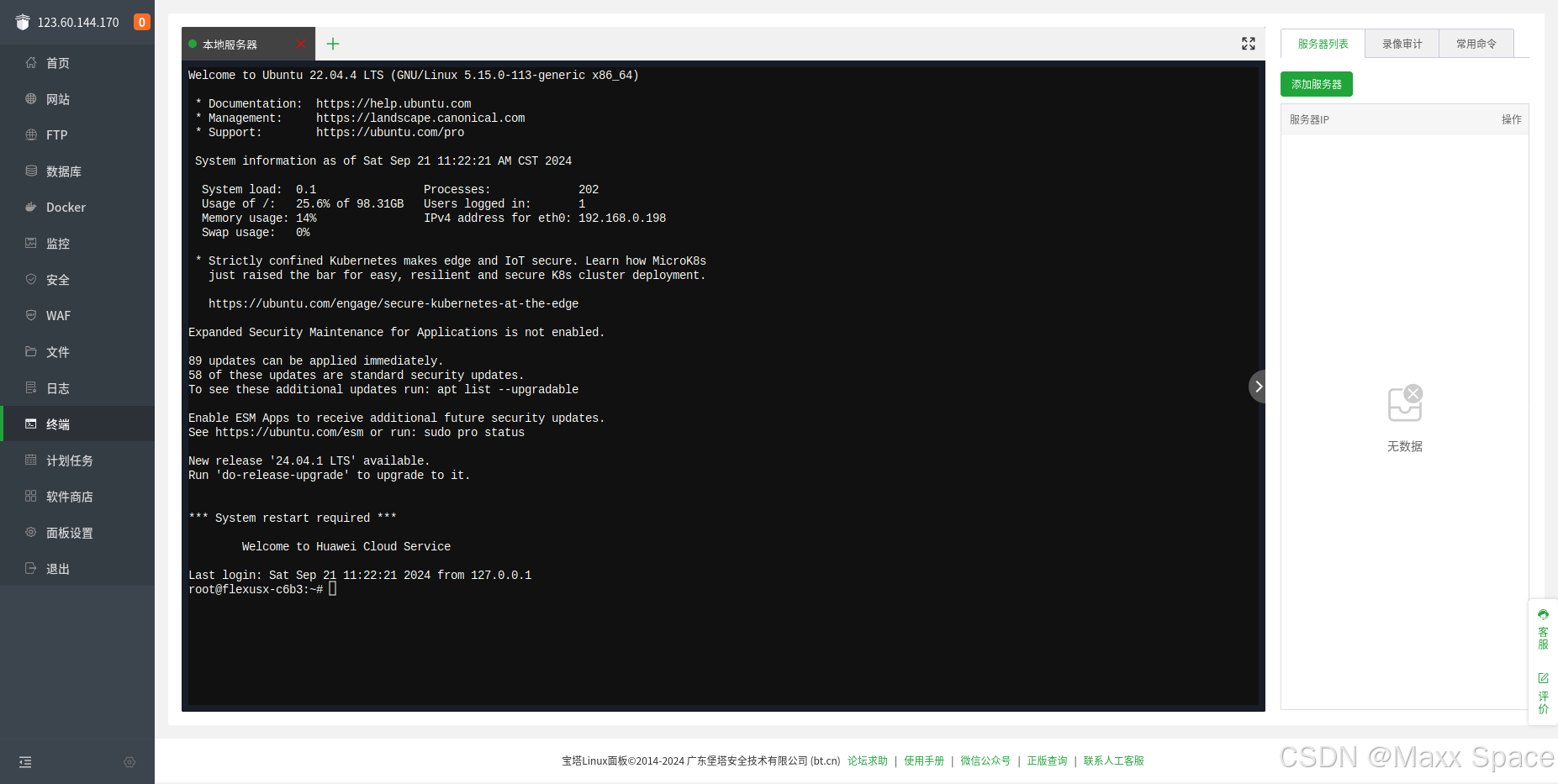
Task: Click the 安全 shield icon
Action: (31, 279)
